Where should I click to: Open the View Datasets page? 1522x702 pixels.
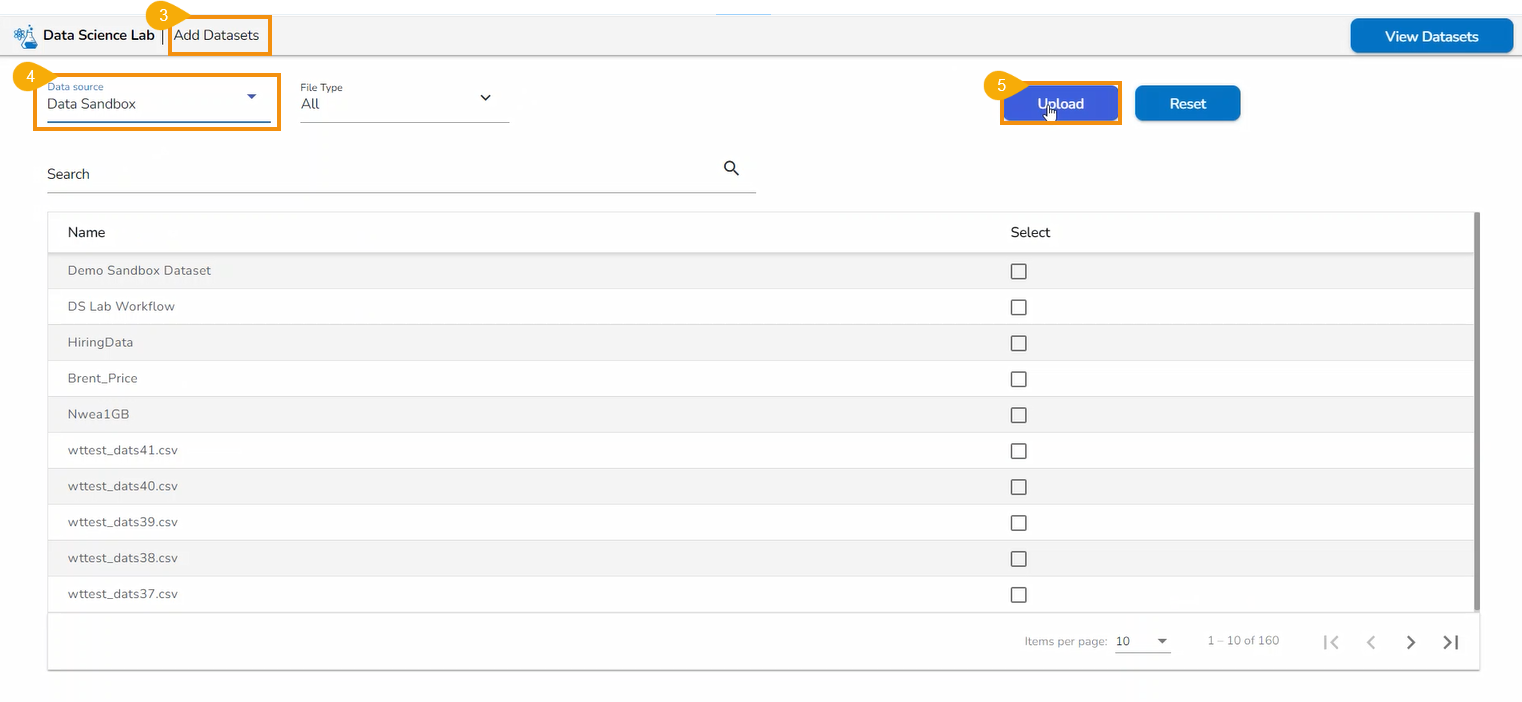click(1431, 36)
